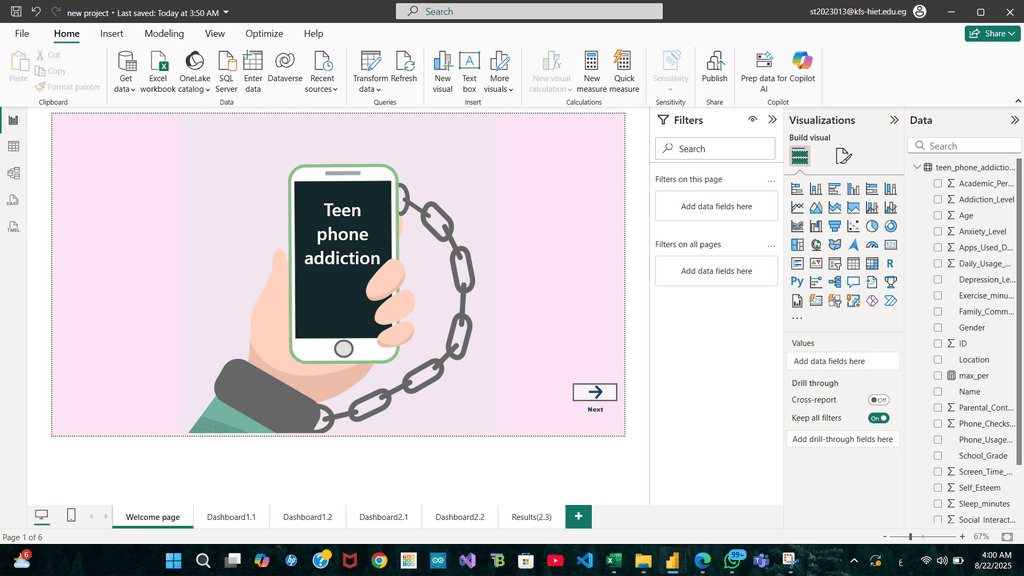Switch to Table view in the left sidebar
This screenshot has width=1024, height=576.
(x=14, y=147)
